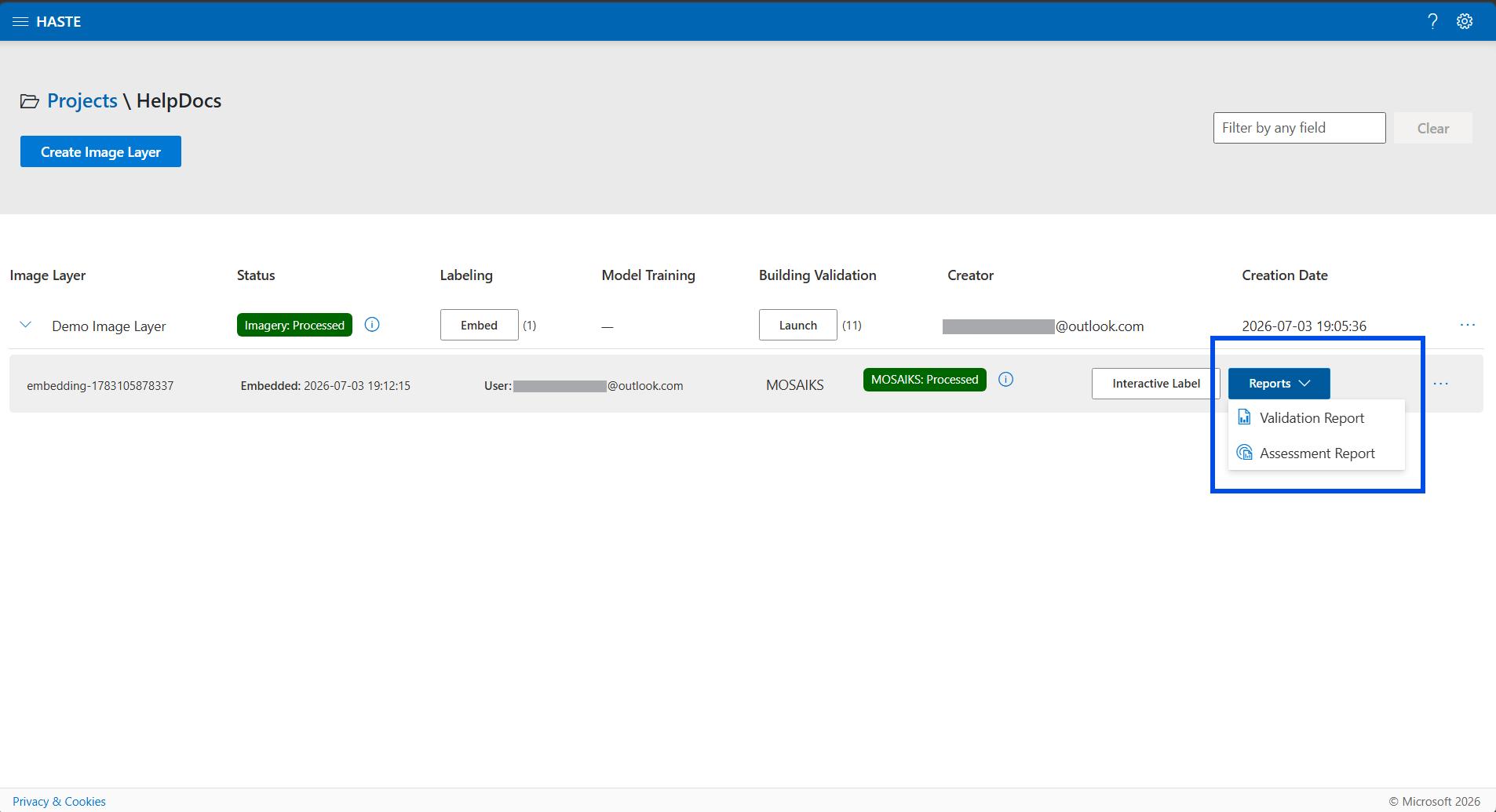Open Interactive Label

click(1155, 384)
